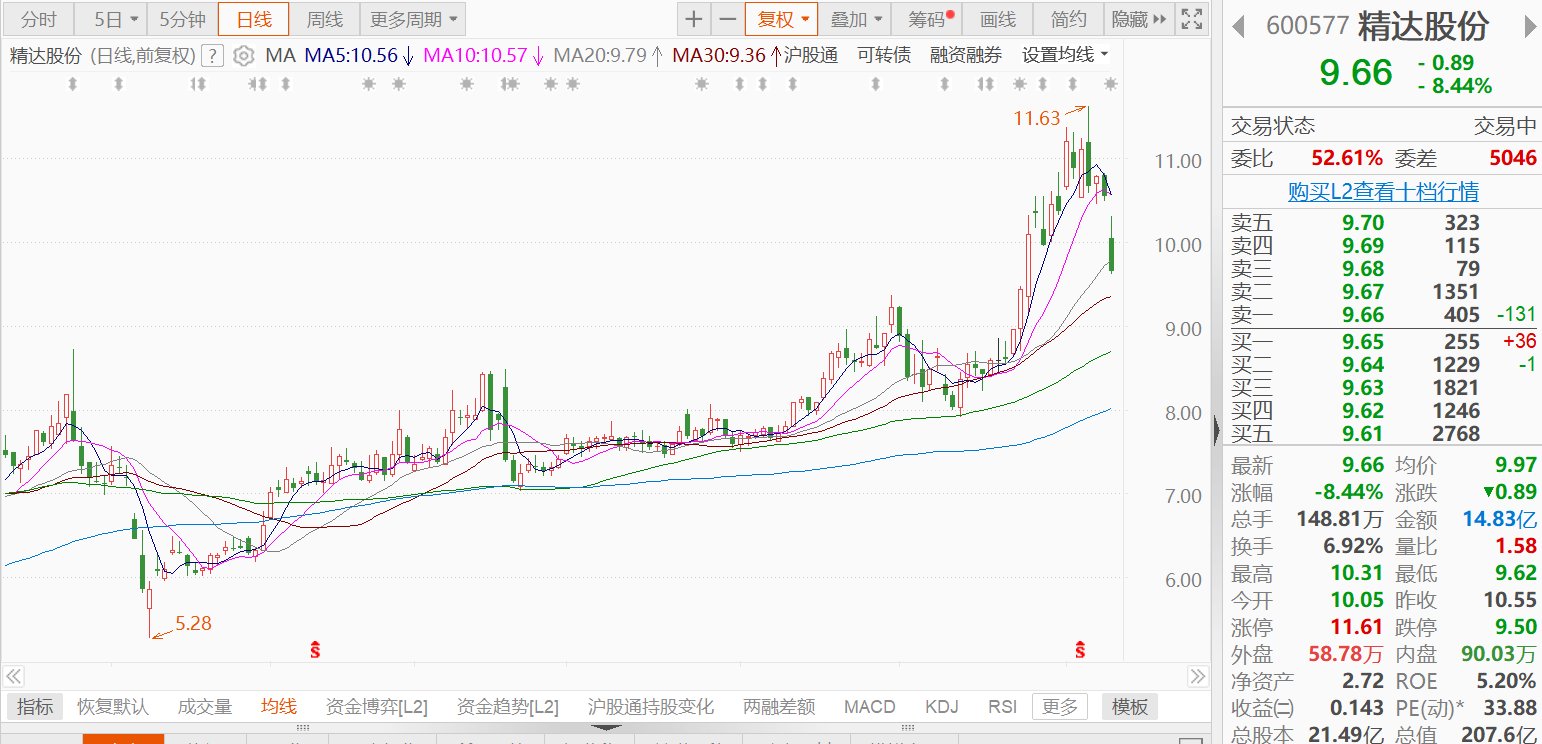Screen dimensions: 1542x744
Task: Expand the 更多周期 dropdown
Action: 413,19
